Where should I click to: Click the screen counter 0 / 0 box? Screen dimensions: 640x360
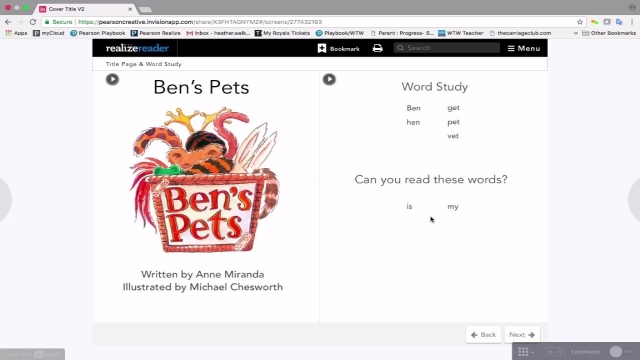point(555,351)
